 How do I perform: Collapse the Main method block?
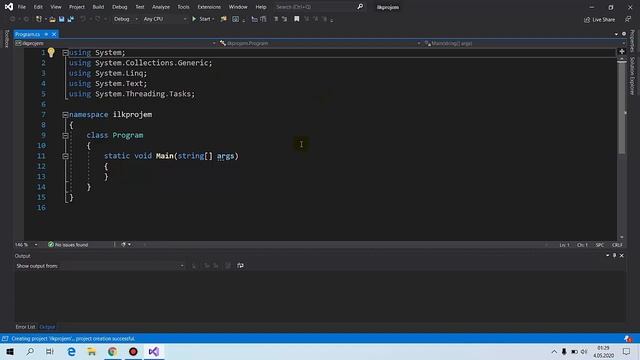(65, 156)
